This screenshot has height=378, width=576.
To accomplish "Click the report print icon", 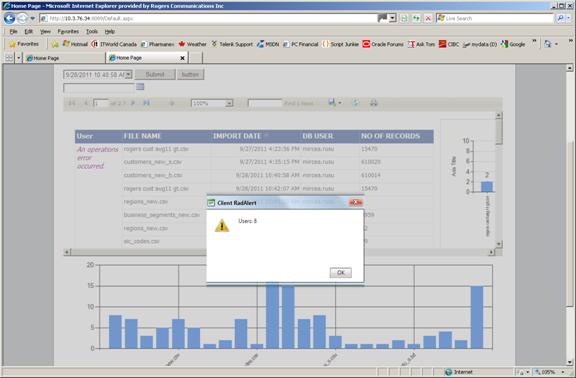I will 374,103.
